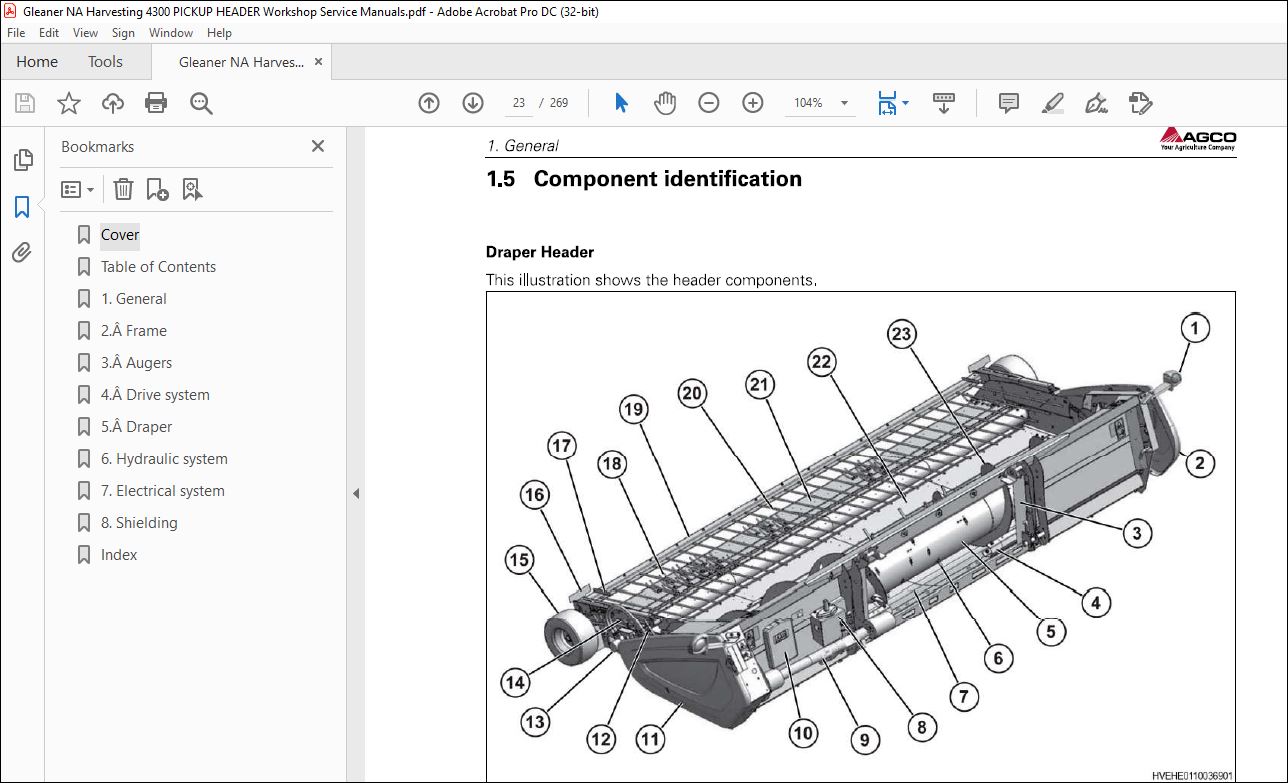Close the Bookmarks panel
This screenshot has width=1288, height=783.
coord(318,146)
